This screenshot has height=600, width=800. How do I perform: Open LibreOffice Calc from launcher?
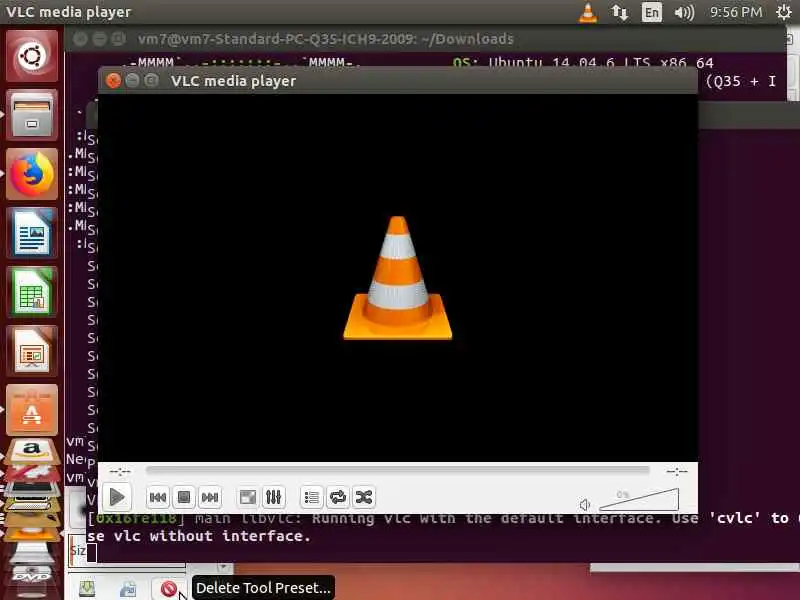tap(32, 292)
